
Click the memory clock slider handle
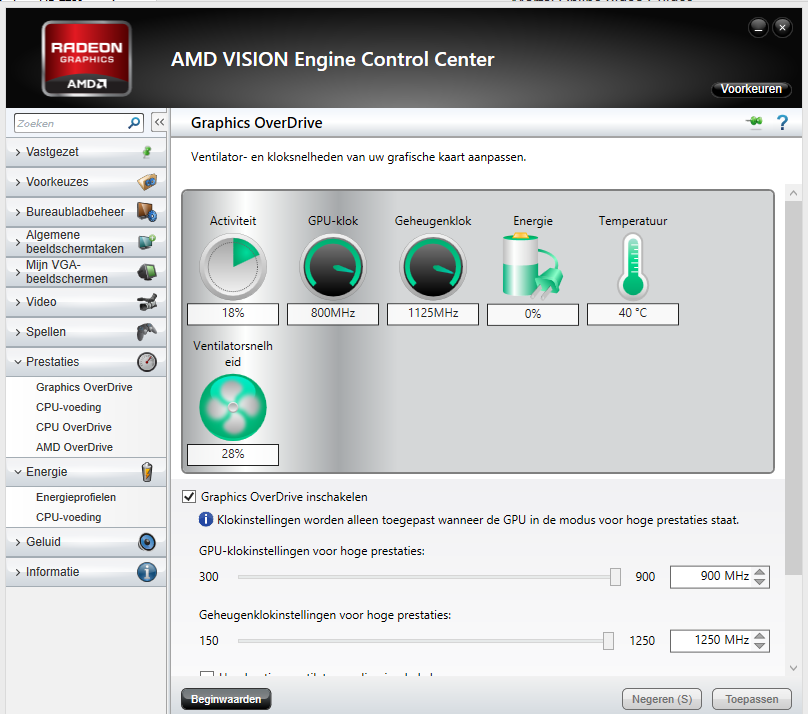click(608, 641)
